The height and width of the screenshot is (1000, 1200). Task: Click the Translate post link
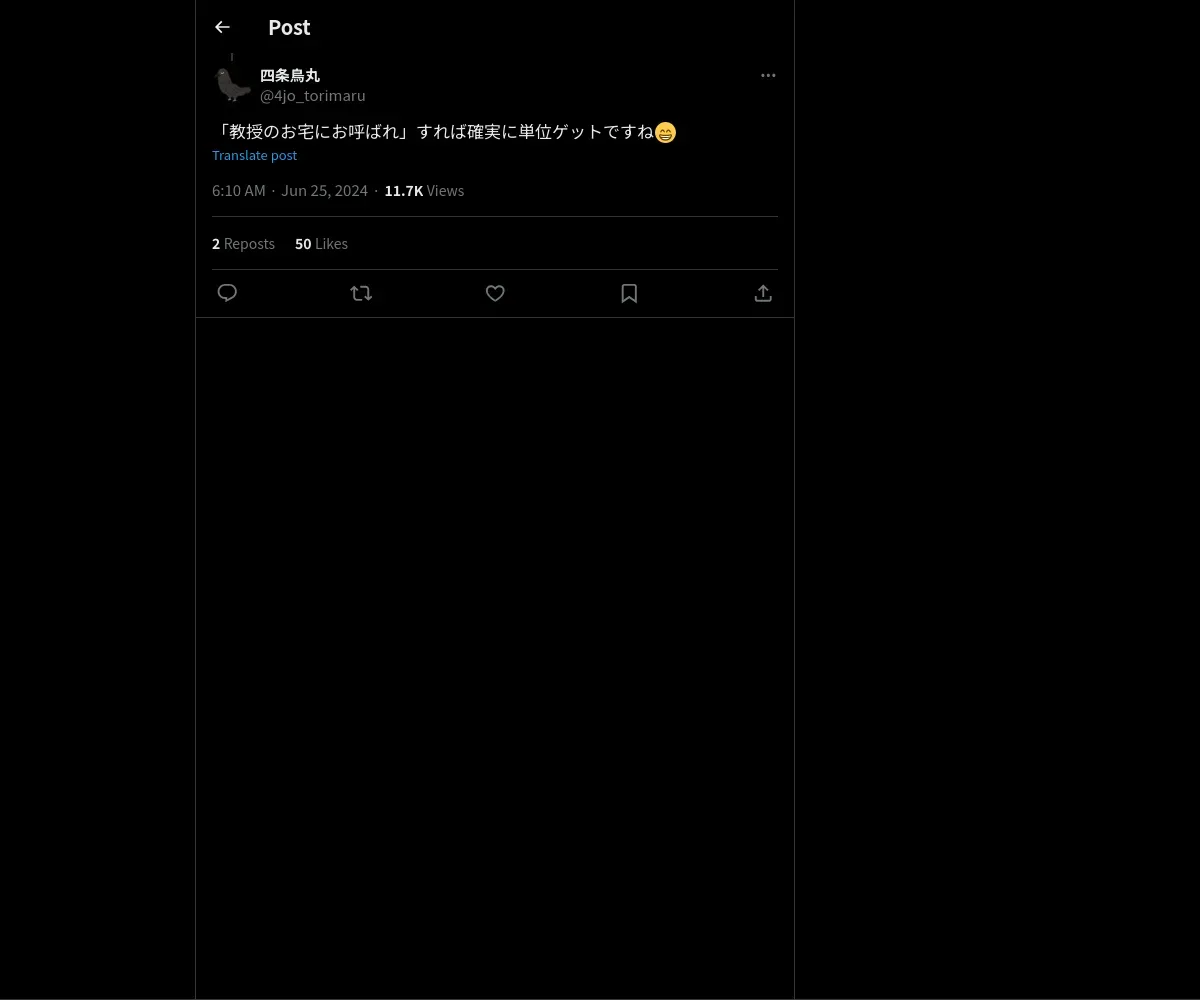pyautogui.click(x=254, y=155)
